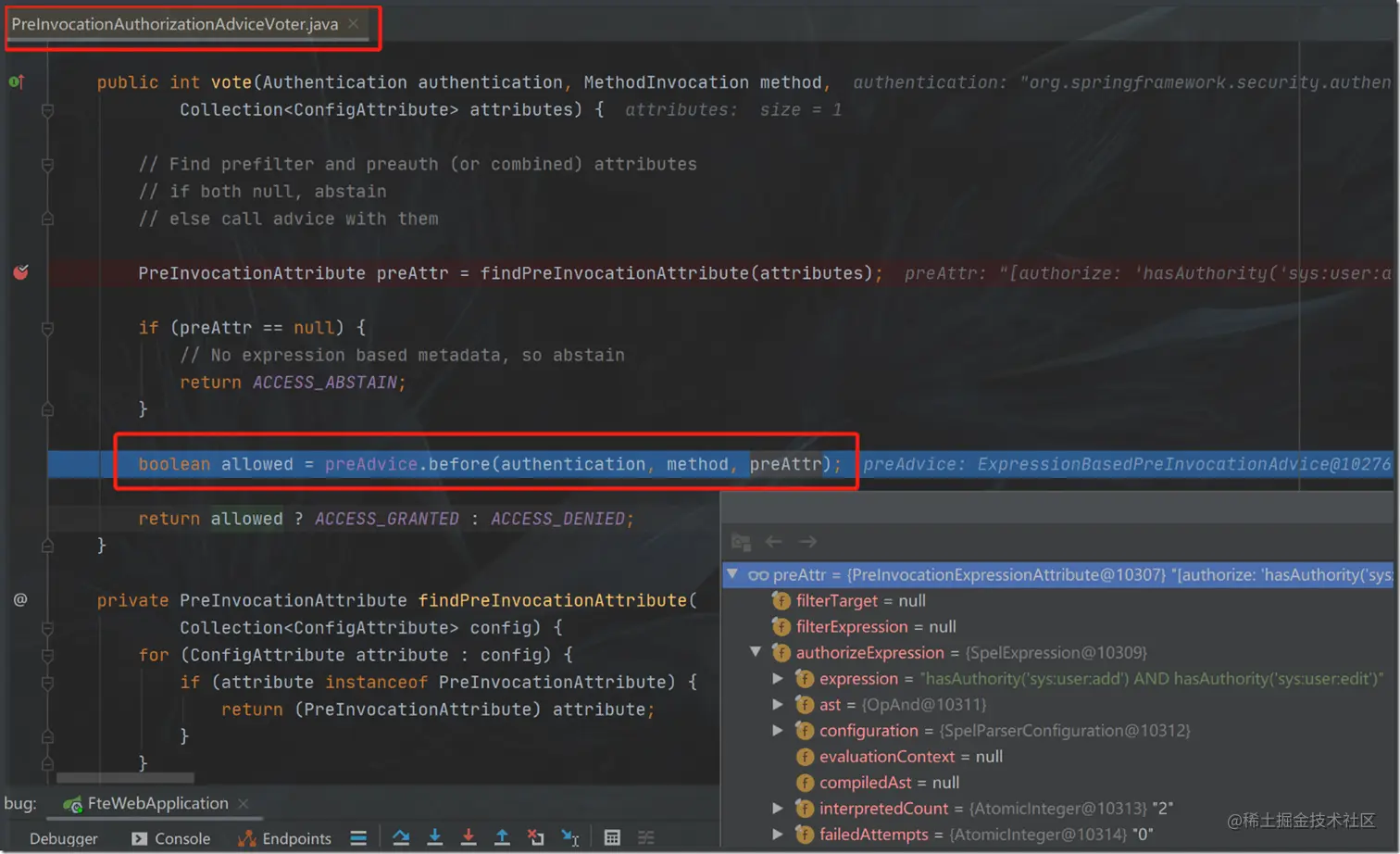Viewport: 1400px width, 854px height.
Task: Collapse the authorizeExpression node
Action: tap(756, 652)
